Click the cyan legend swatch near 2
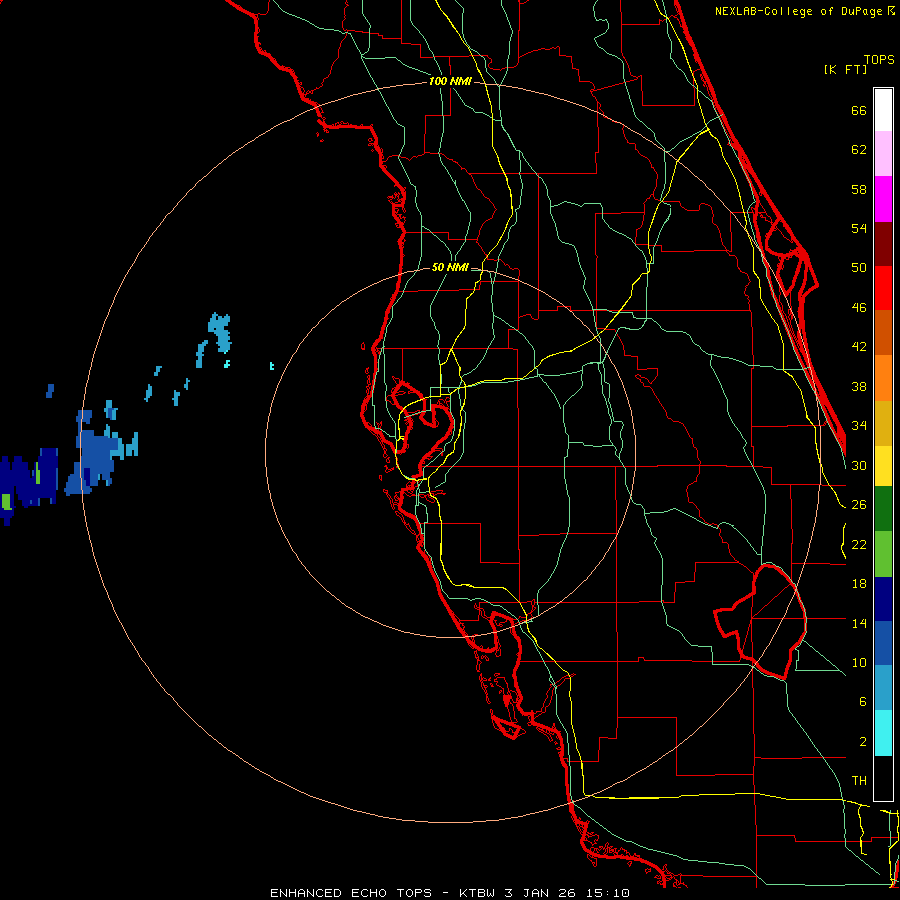The image size is (900, 900). [x=883, y=733]
